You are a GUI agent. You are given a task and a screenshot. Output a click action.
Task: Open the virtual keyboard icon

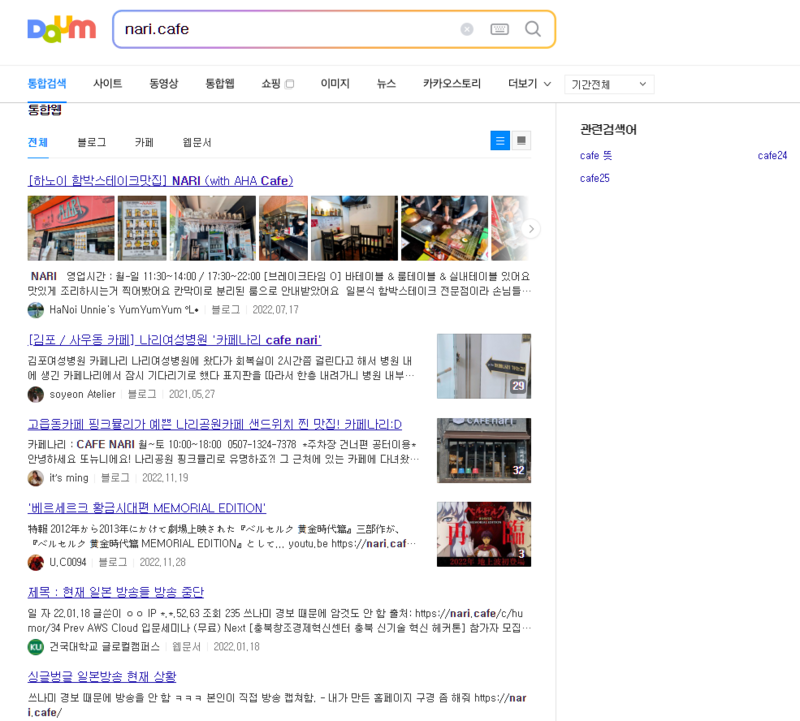[499, 29]
